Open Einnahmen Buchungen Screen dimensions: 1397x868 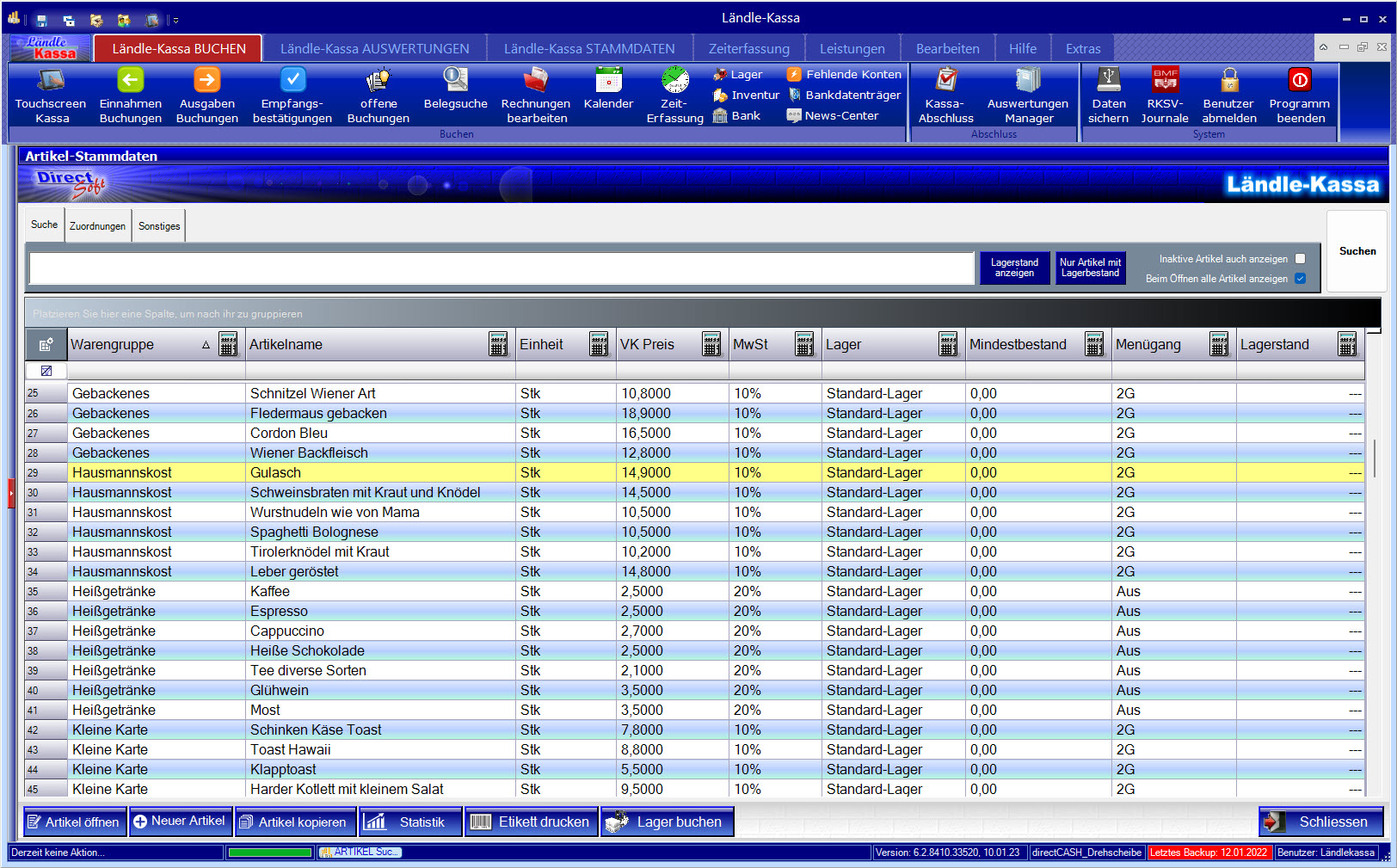tap(130, 95)
